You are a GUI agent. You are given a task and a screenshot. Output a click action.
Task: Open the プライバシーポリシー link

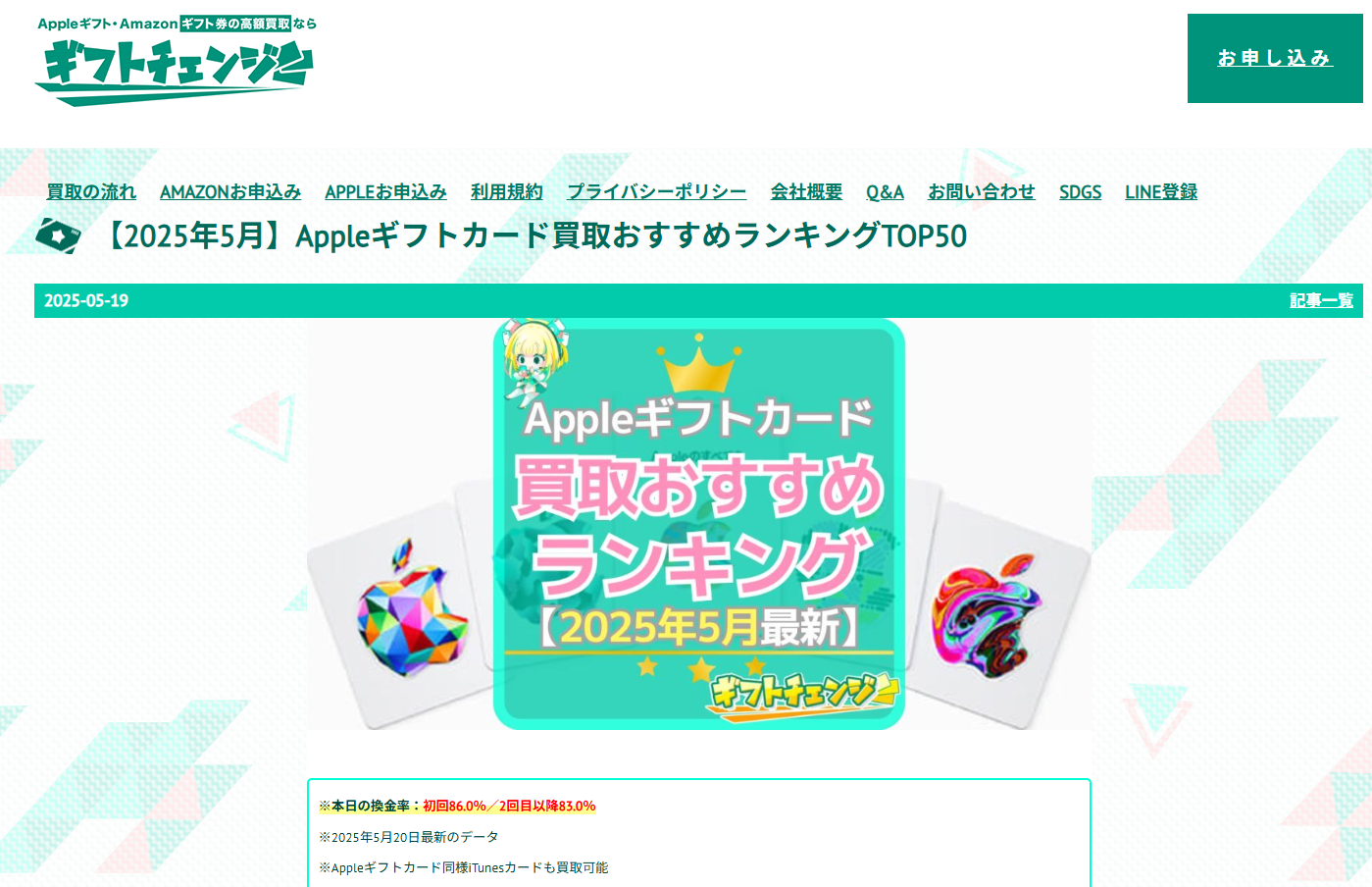[657, 192]
